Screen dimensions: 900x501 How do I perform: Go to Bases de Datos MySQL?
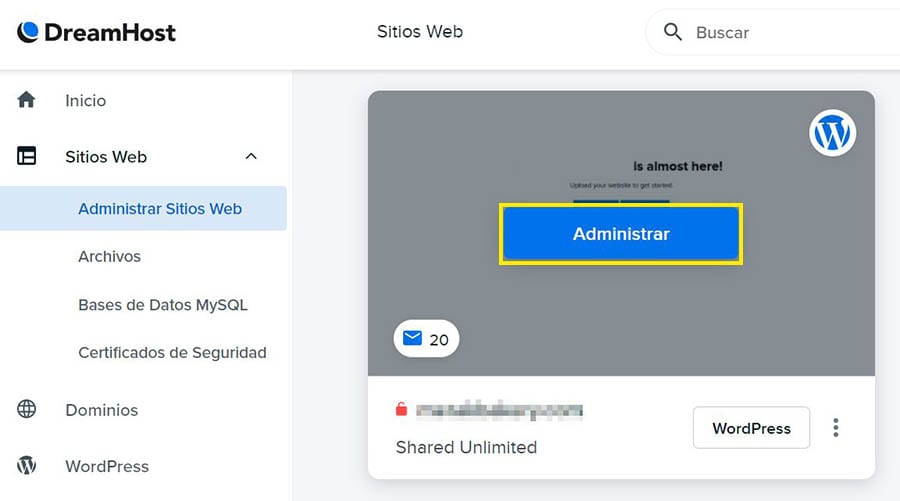tap(163, 305)
